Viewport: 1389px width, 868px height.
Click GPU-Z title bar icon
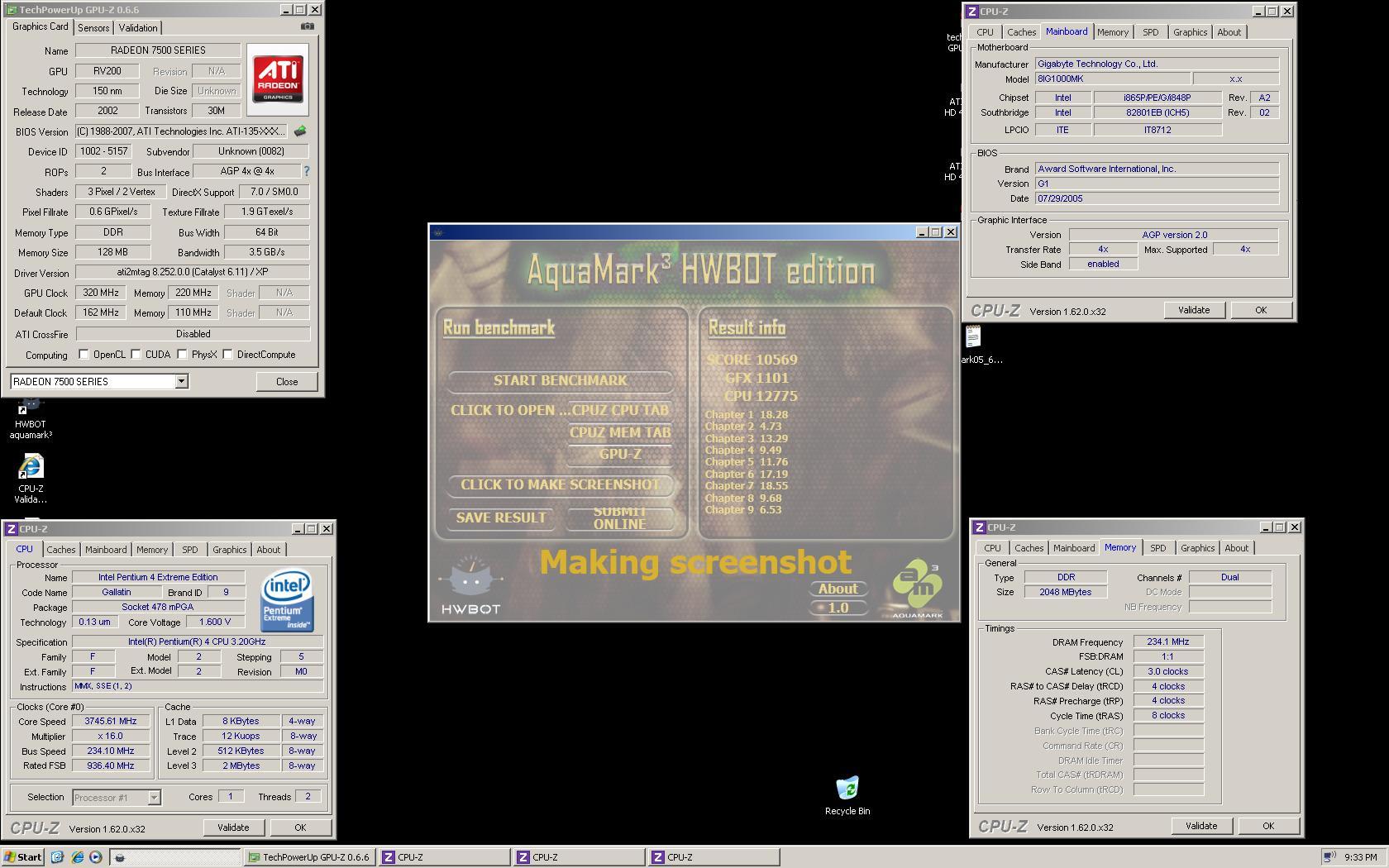click(x=12, y=10)
